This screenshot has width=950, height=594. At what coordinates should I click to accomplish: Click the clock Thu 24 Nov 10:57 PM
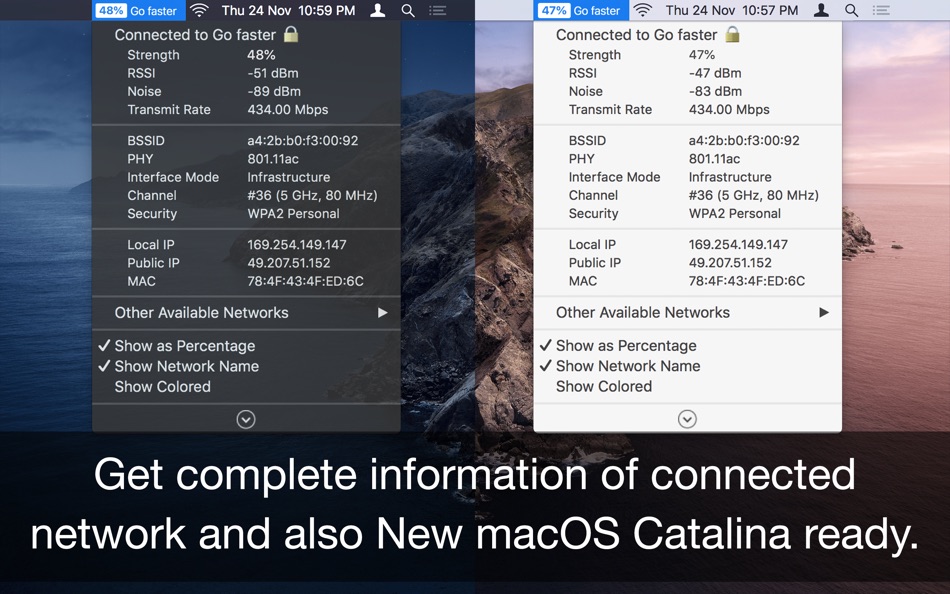click(x=732, y=10)
